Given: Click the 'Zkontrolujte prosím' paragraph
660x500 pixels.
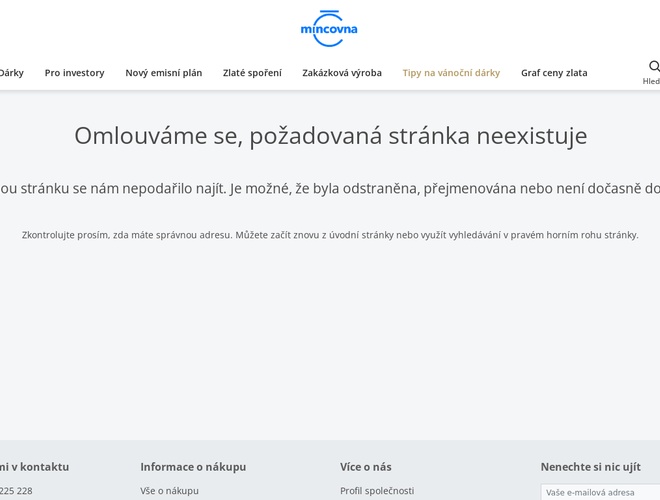Looking at the screenshot, I should coord(330,235).
